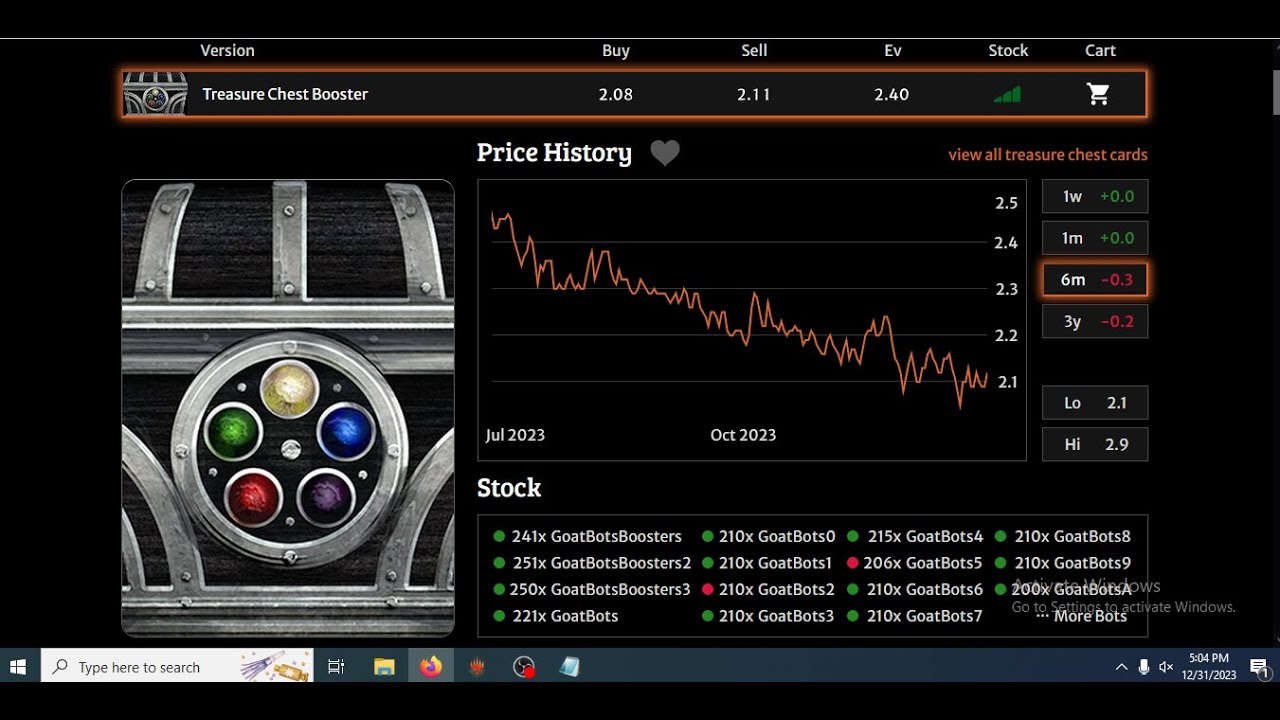The width and height of the screenshot is (1280, 720).
Task: Click the 210x GoatBots8 stock entry
Action: click(1062, 536)
